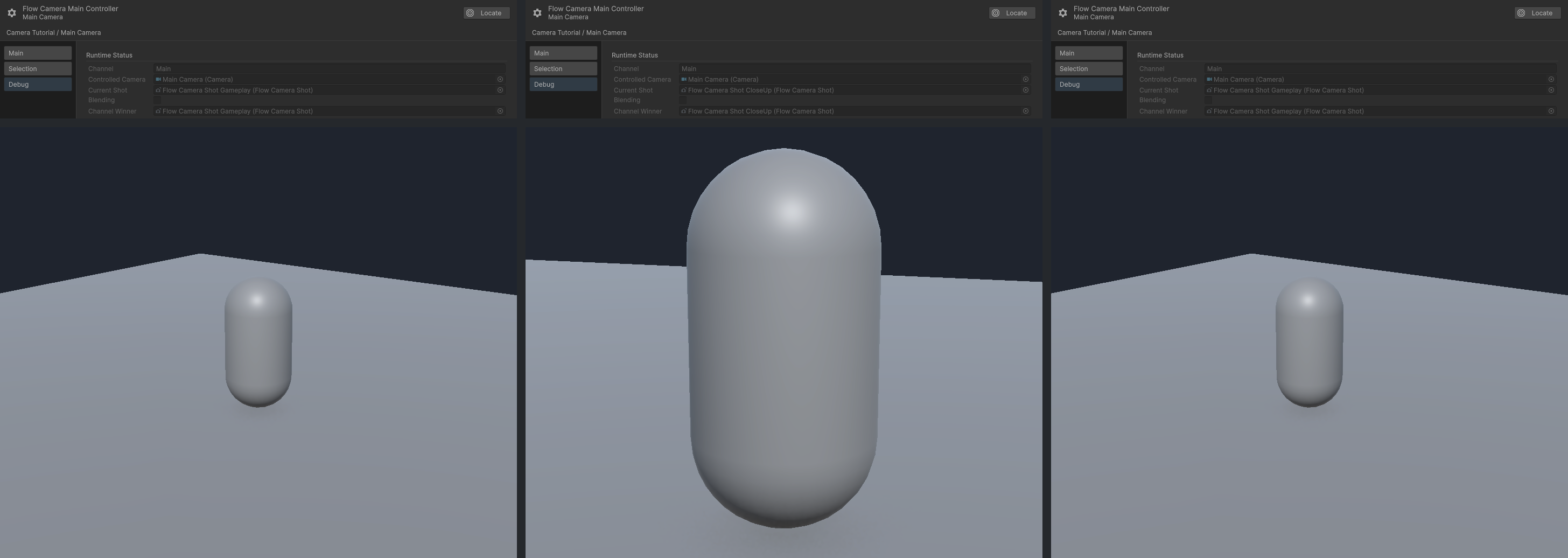Viewport: 1568px width, 558px height.
Task: Switch to Selection tab in the CloseUp shot panel
Action: [563, 69]
